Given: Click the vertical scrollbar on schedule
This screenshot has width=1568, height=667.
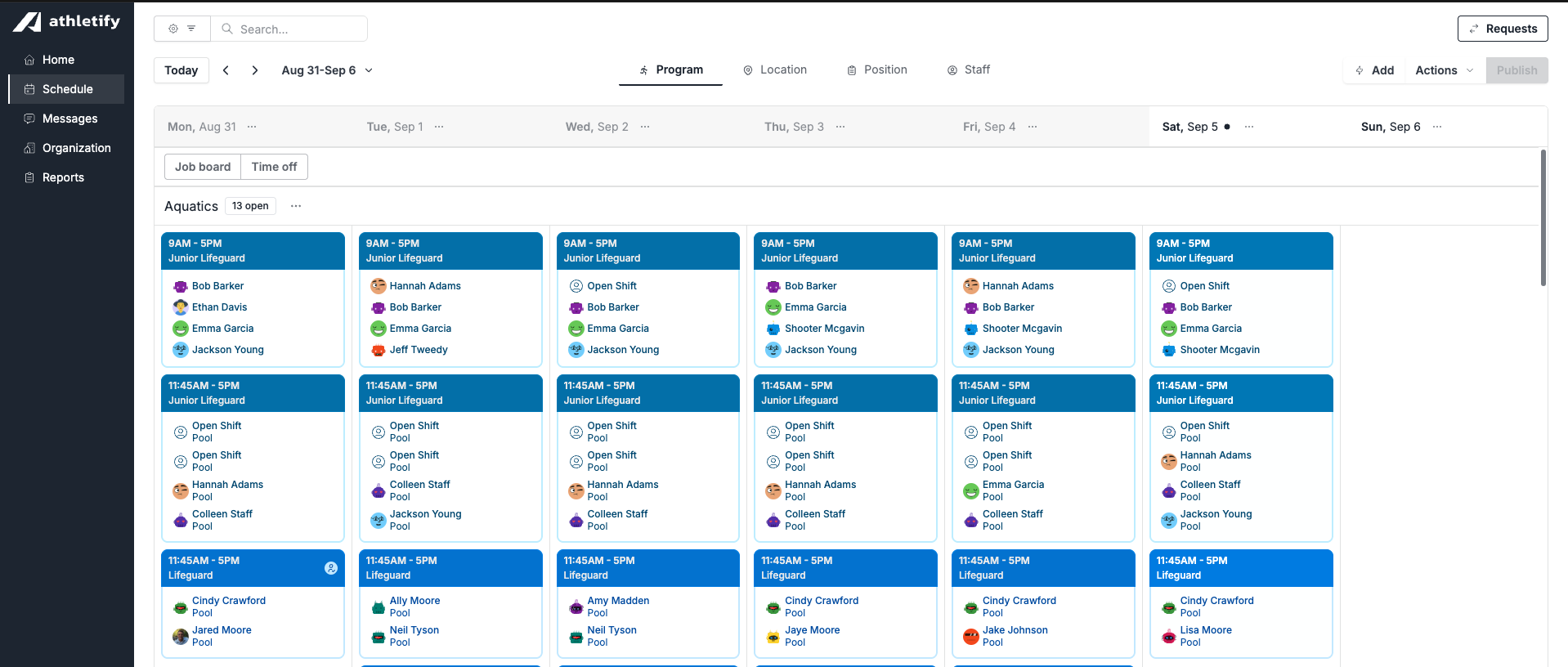Looking at the screenshot, I should point(1543,217).
